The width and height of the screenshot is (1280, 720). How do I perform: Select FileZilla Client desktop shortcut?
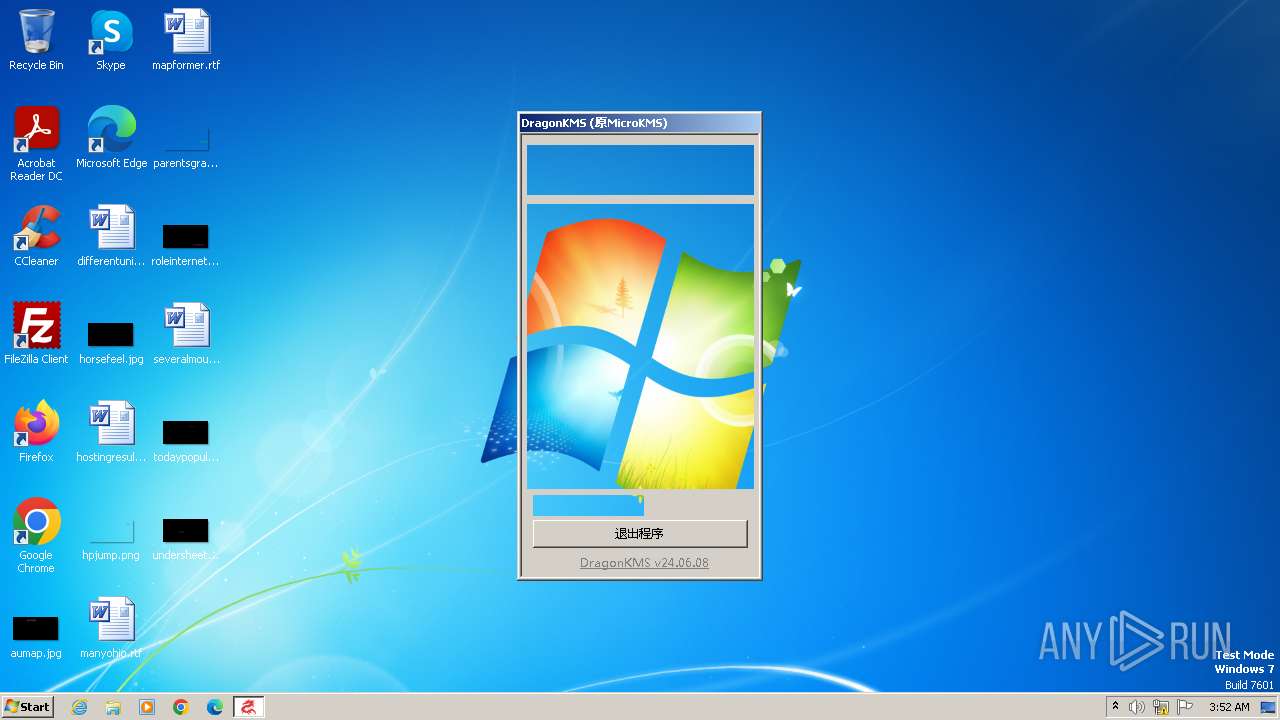click(x=36, y=334)
